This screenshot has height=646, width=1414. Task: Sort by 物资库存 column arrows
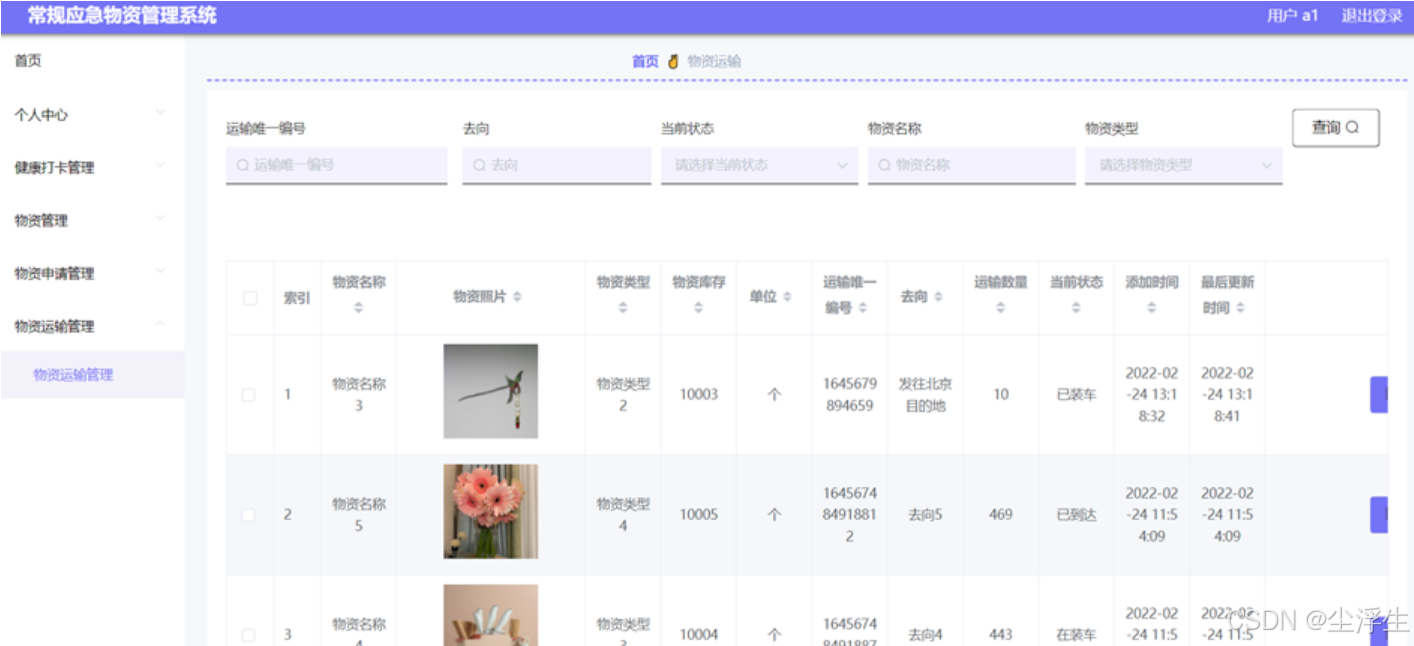[699, 308]
